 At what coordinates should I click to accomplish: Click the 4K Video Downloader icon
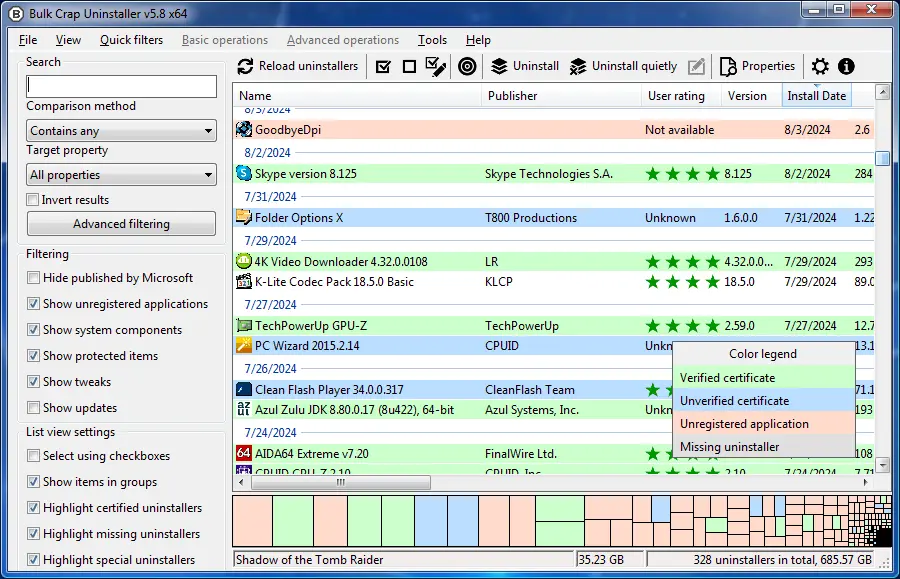tap(244, 262)
